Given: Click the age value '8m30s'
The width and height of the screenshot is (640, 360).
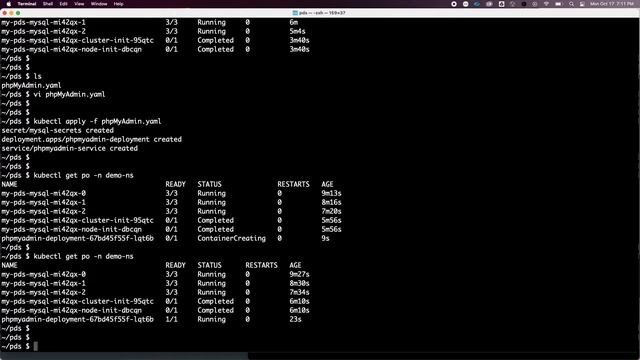Looking at the screenshot, I should coord(299,283).
